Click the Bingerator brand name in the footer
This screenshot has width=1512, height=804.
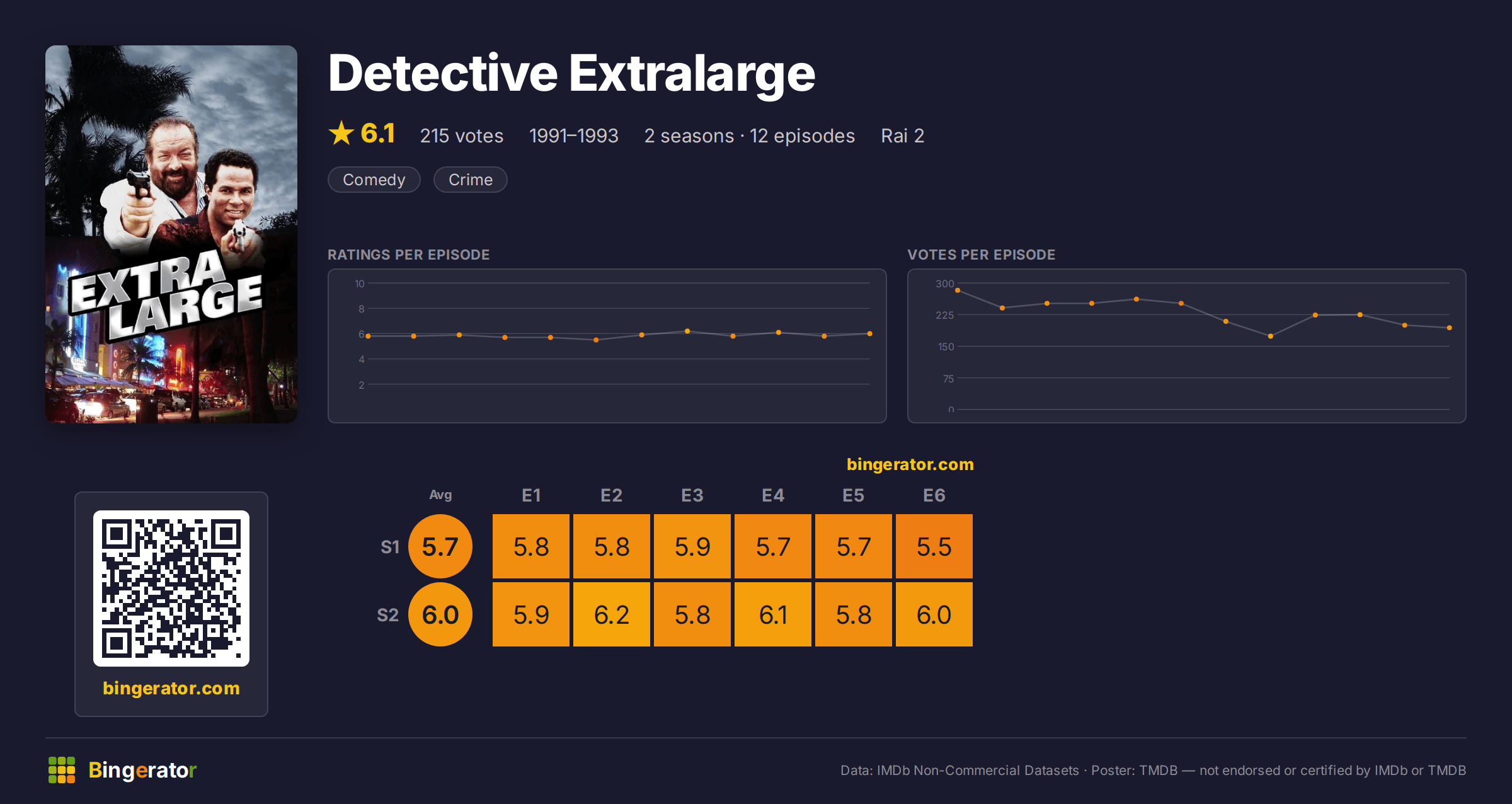click(x=142, y=770)
